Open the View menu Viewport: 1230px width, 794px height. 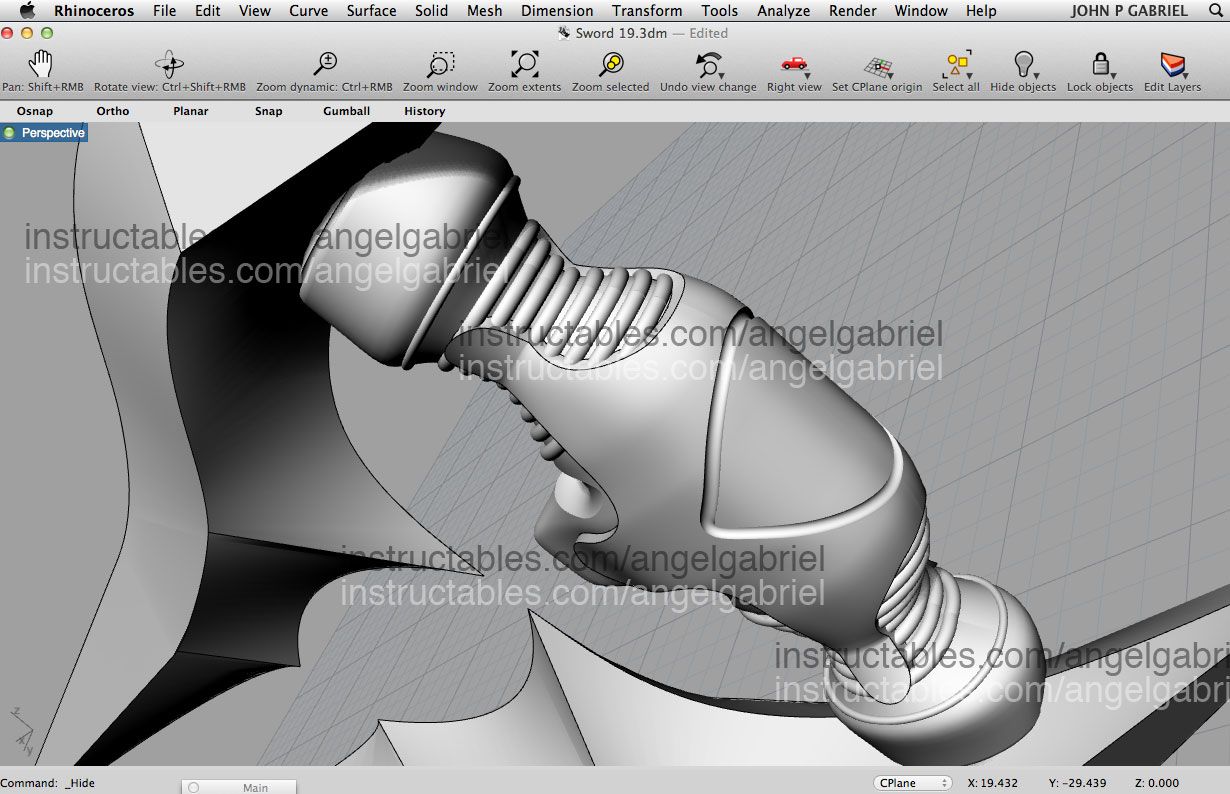255,11
